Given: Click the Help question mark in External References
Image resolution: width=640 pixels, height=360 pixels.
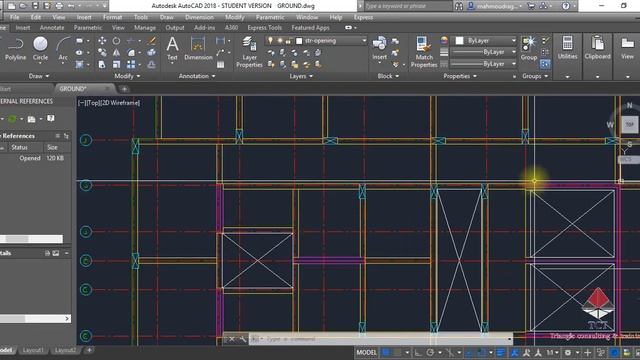Looking at the screenshot, I should [x=51, y=118].
